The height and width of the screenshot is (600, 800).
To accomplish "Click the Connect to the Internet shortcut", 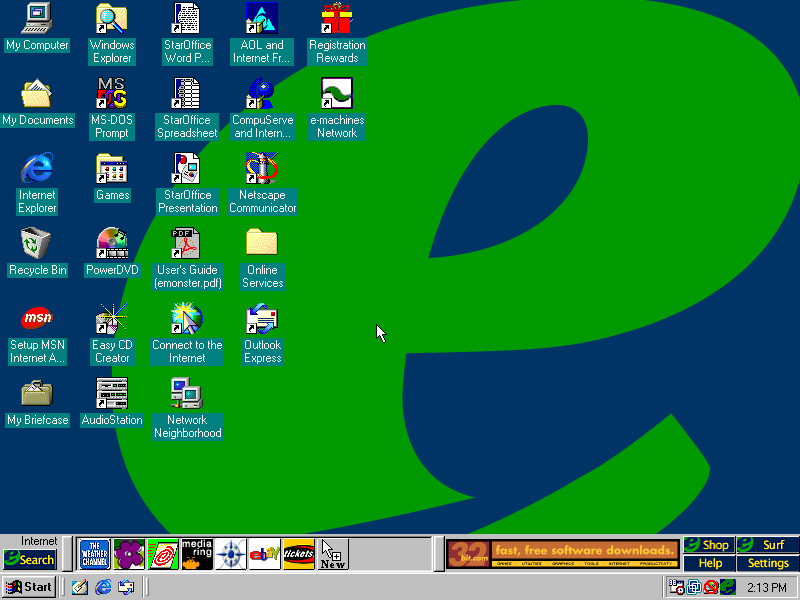I will pyautogui.click(x=187, y=319).
